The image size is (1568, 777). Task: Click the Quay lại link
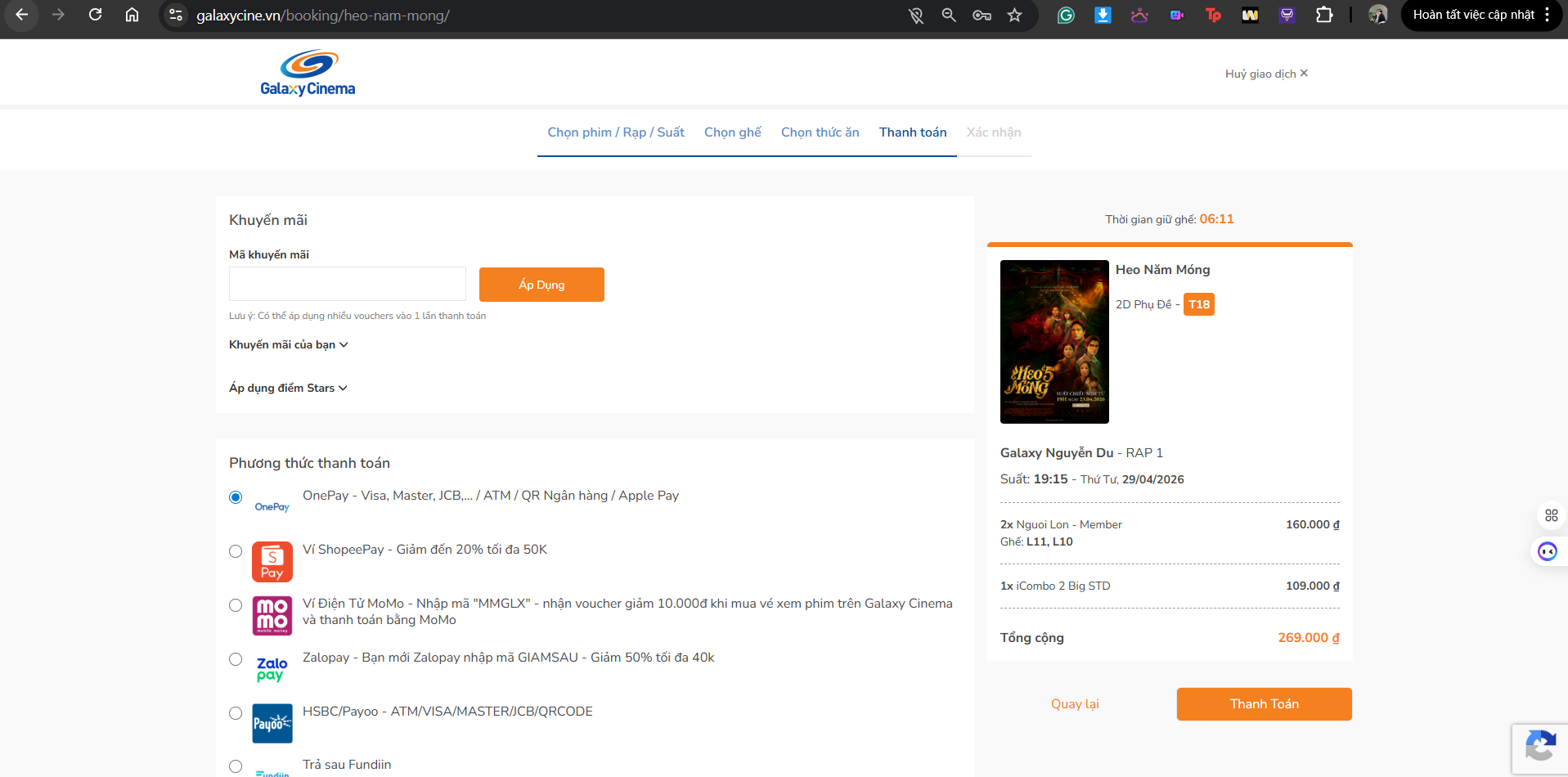pos(1075,704)
